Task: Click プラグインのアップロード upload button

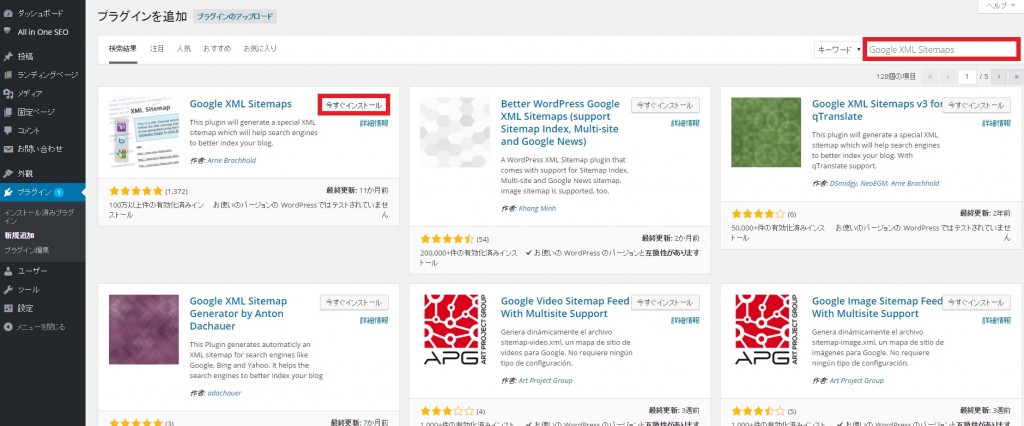Action: (x=234, y=17)
